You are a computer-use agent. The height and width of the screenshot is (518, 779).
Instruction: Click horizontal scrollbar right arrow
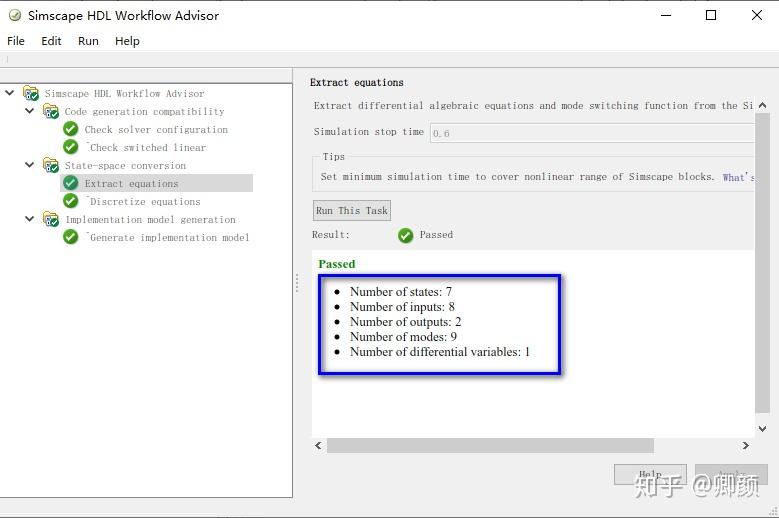pyautogui.click(x=746, y=445)
